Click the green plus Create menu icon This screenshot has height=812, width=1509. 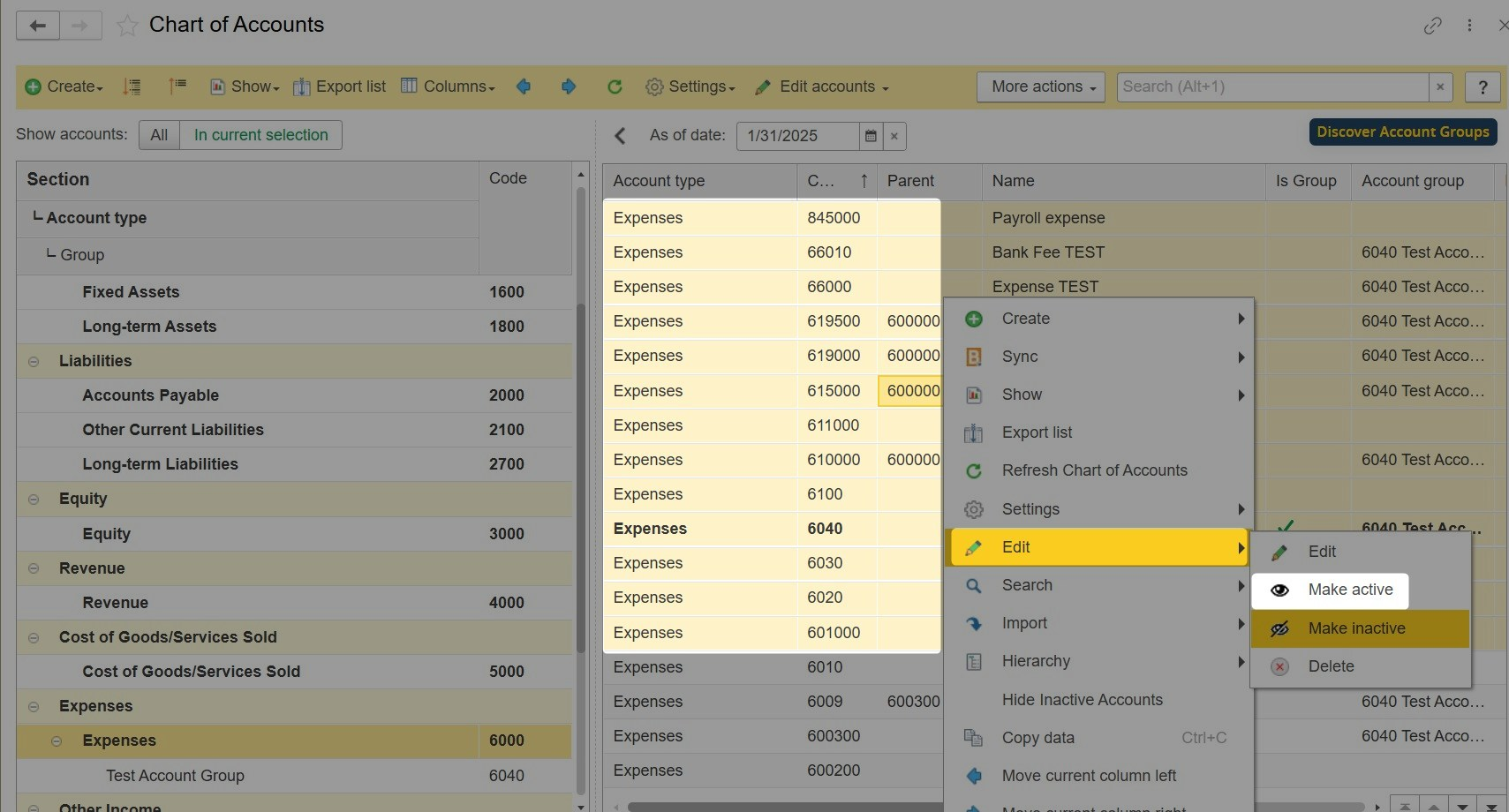[x=974, y=319]
